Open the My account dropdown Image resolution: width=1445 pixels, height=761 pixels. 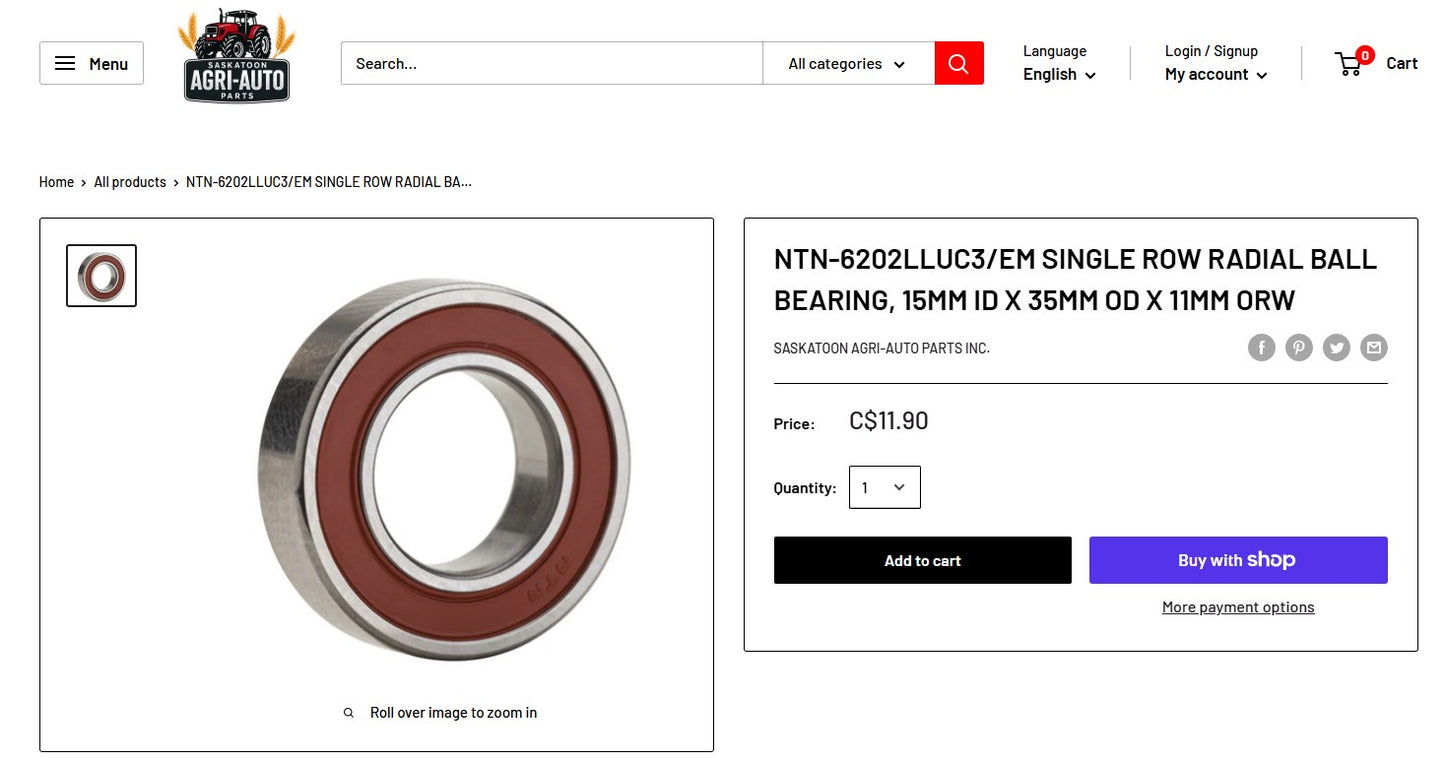click(x=1214, y=74)
